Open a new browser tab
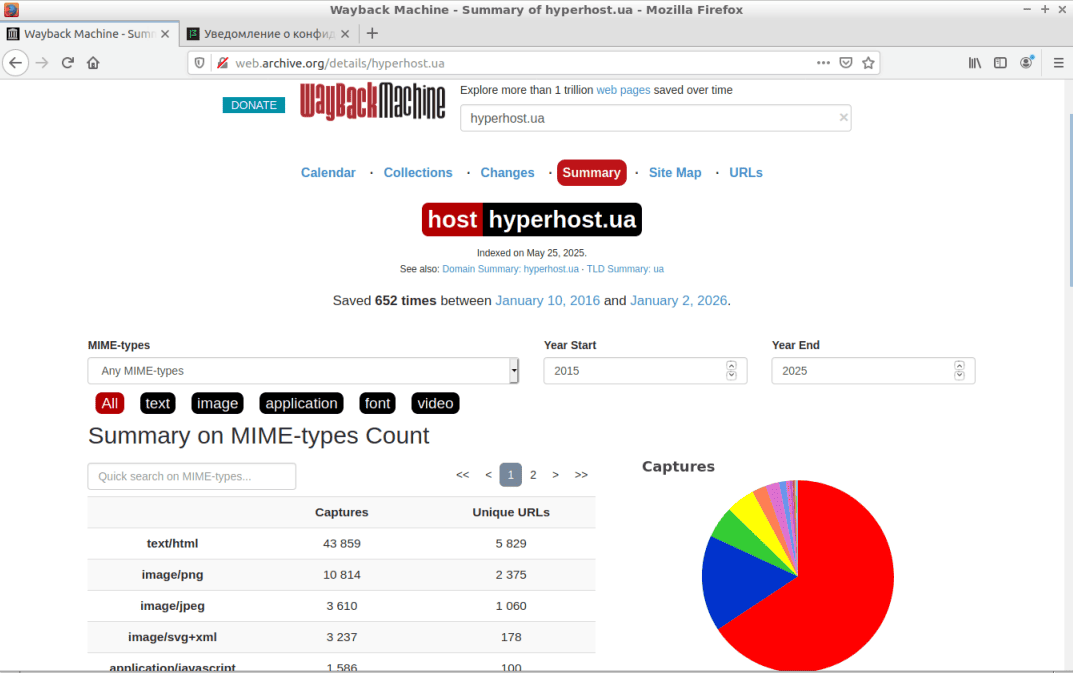The height and width of the screenshot is (673, 1073). (x=372, y=33)
